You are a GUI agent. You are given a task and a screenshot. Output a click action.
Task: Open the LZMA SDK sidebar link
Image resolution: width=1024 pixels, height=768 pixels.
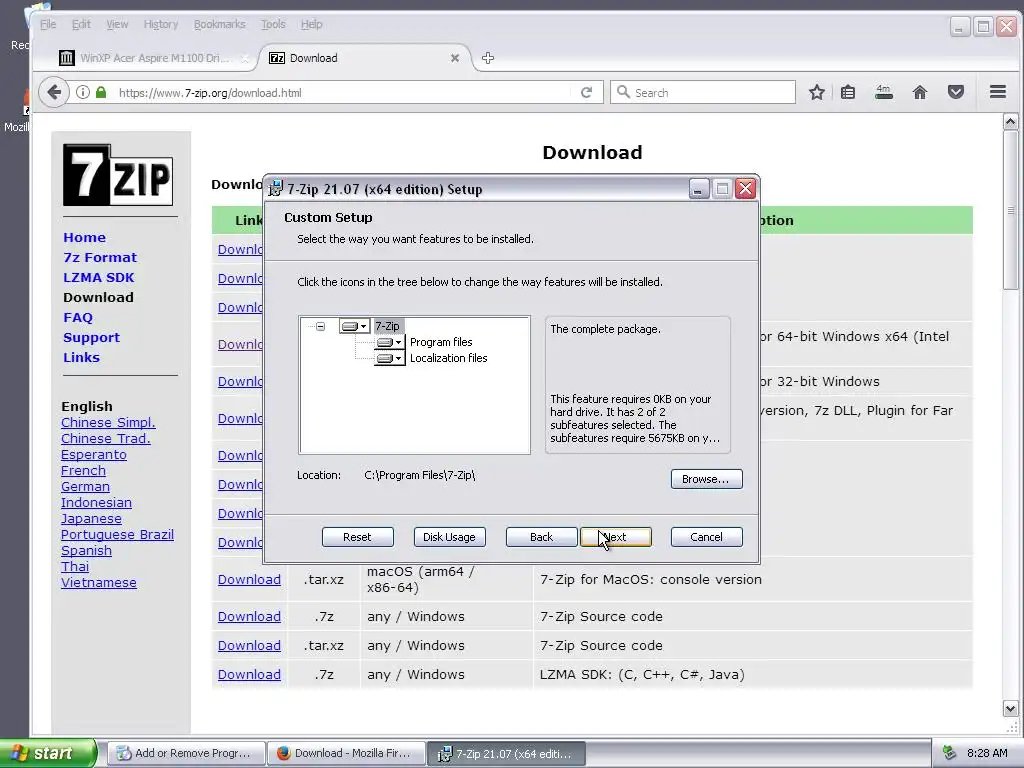pyautogui.click(x=99, y=278)
